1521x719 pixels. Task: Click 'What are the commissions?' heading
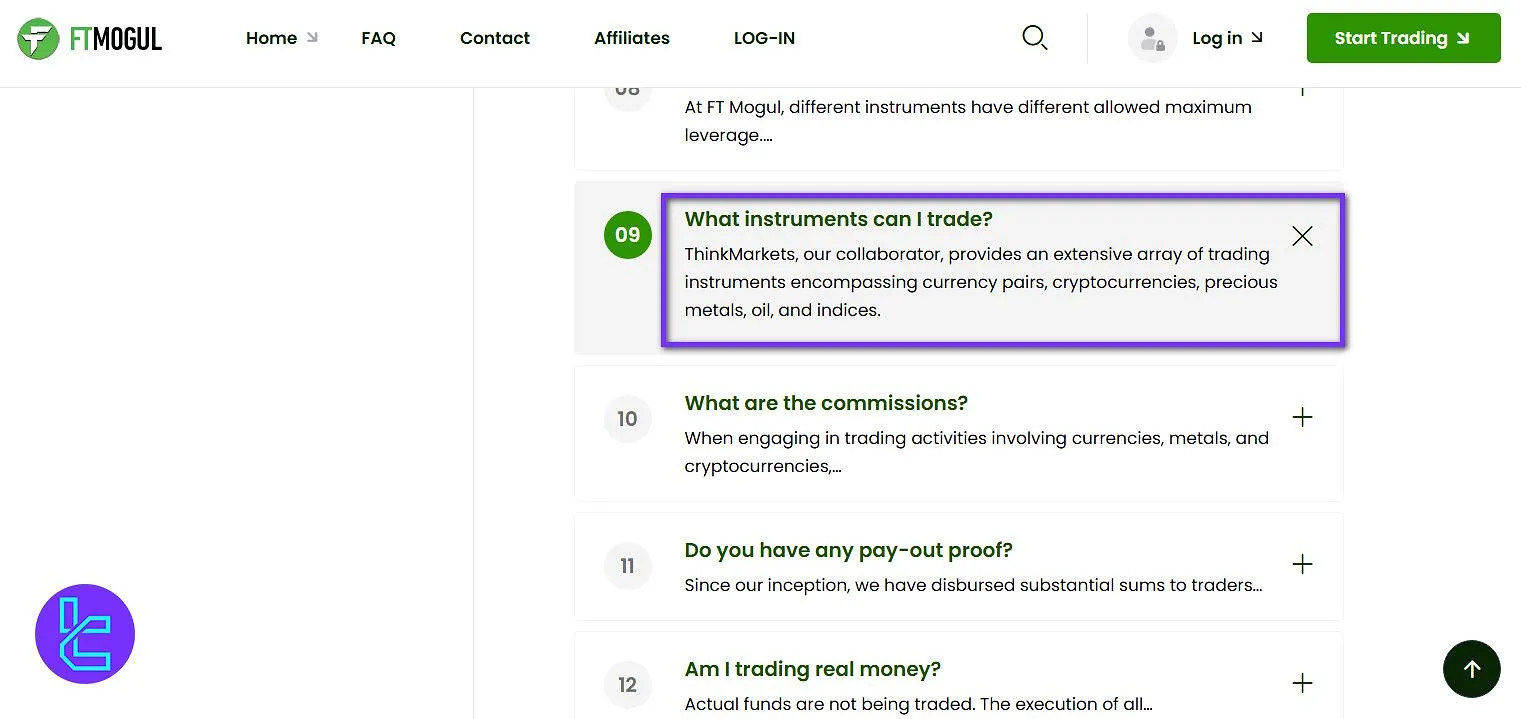(826, 403)
